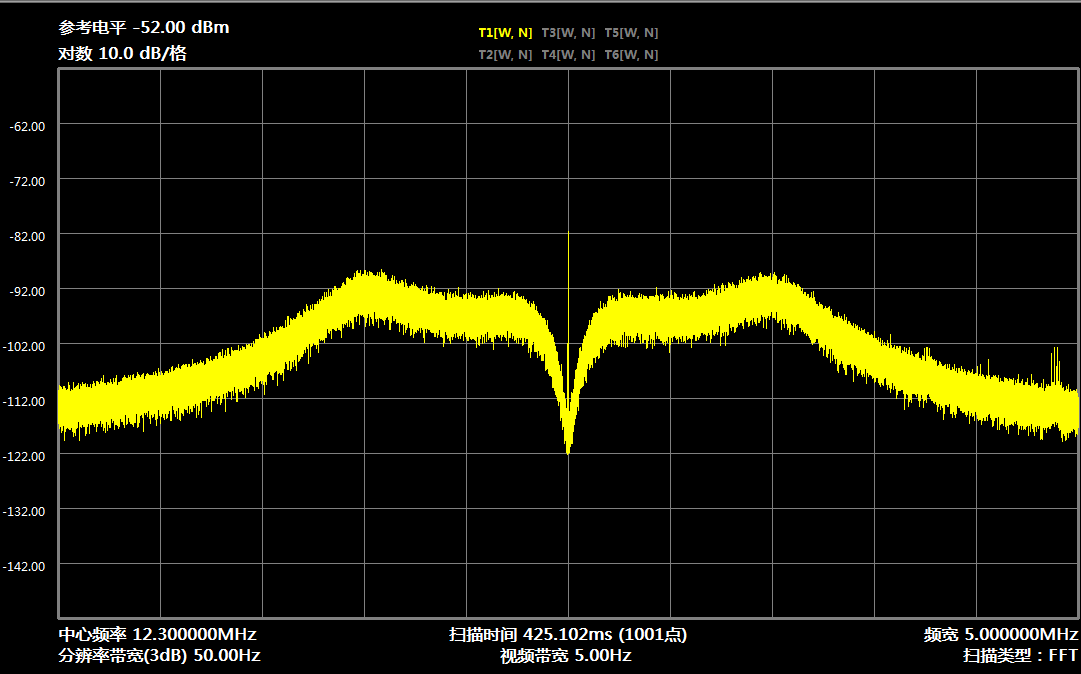Click the spurious spike near right edge

tap(1054, 360)
